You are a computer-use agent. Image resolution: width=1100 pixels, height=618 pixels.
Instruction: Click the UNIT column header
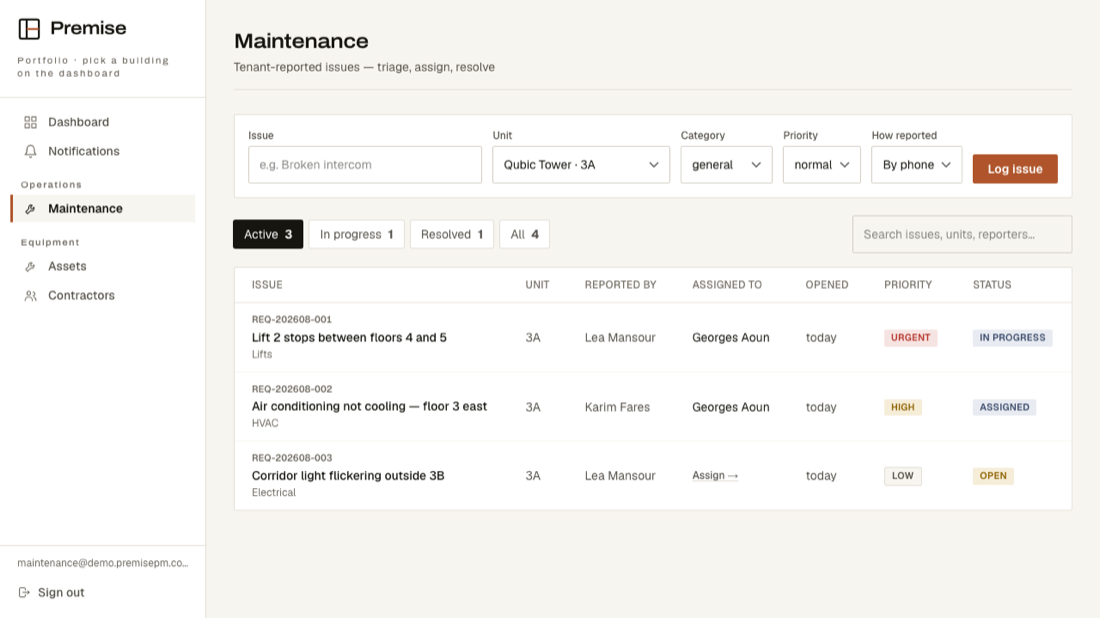tap(537, 285)
